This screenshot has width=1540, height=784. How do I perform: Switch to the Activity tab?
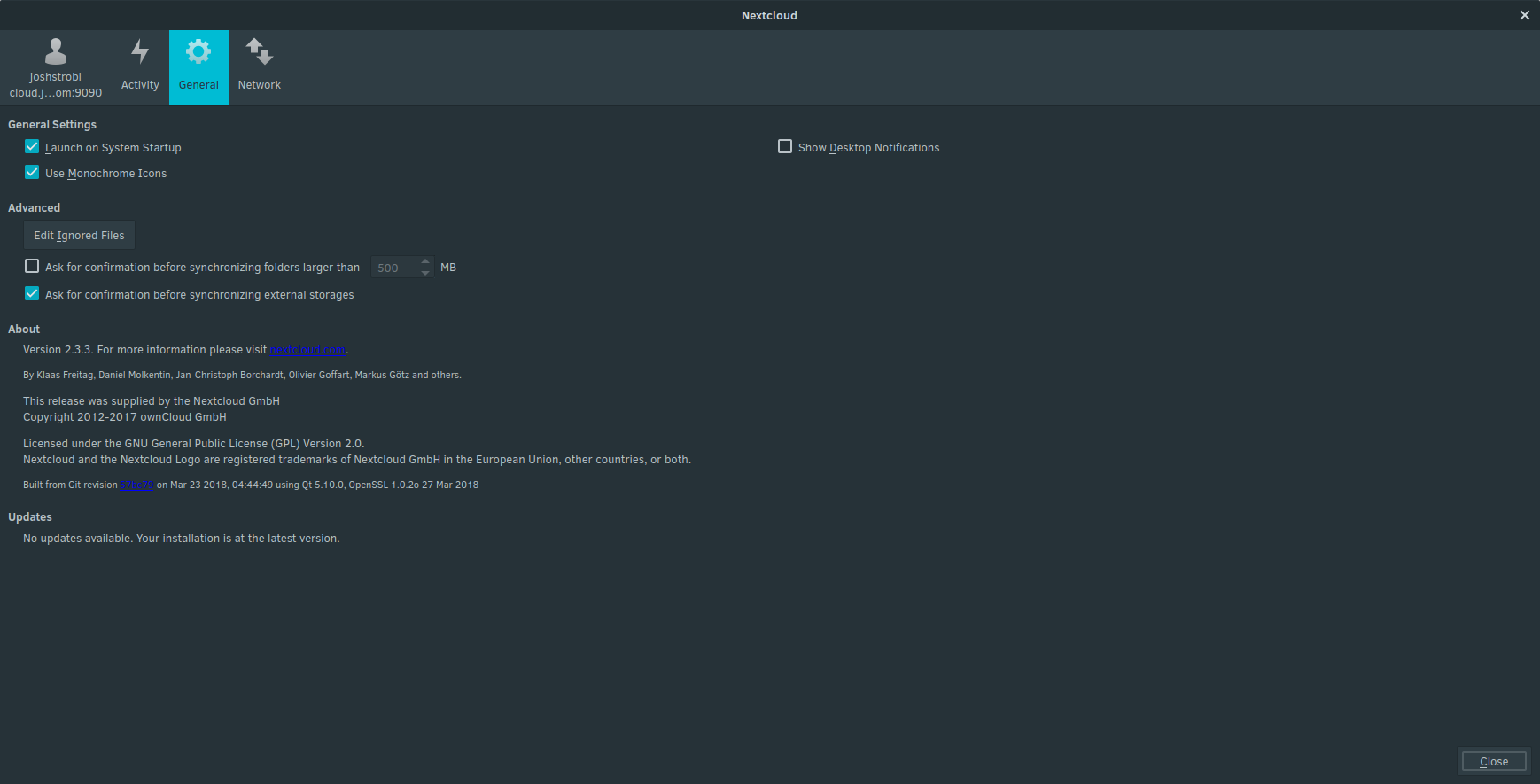tap(140, 68)
